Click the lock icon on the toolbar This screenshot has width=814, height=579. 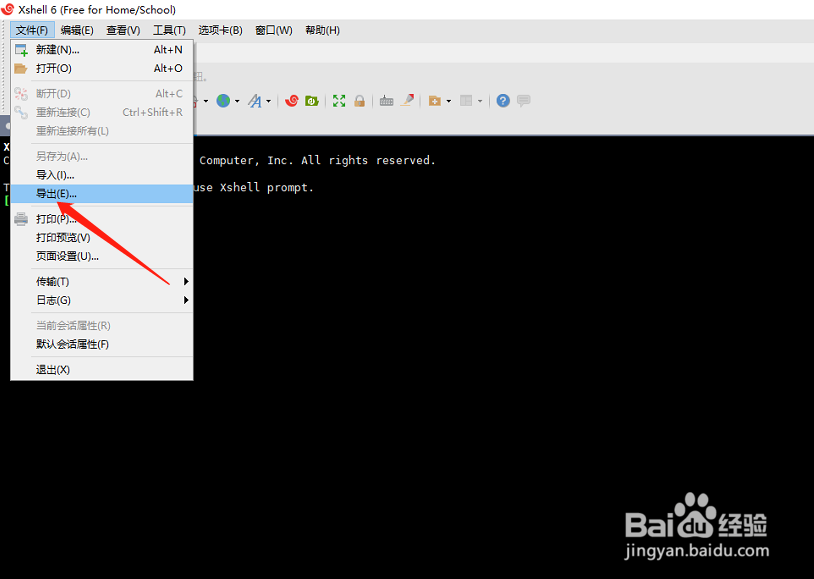(x=358, y=100)
